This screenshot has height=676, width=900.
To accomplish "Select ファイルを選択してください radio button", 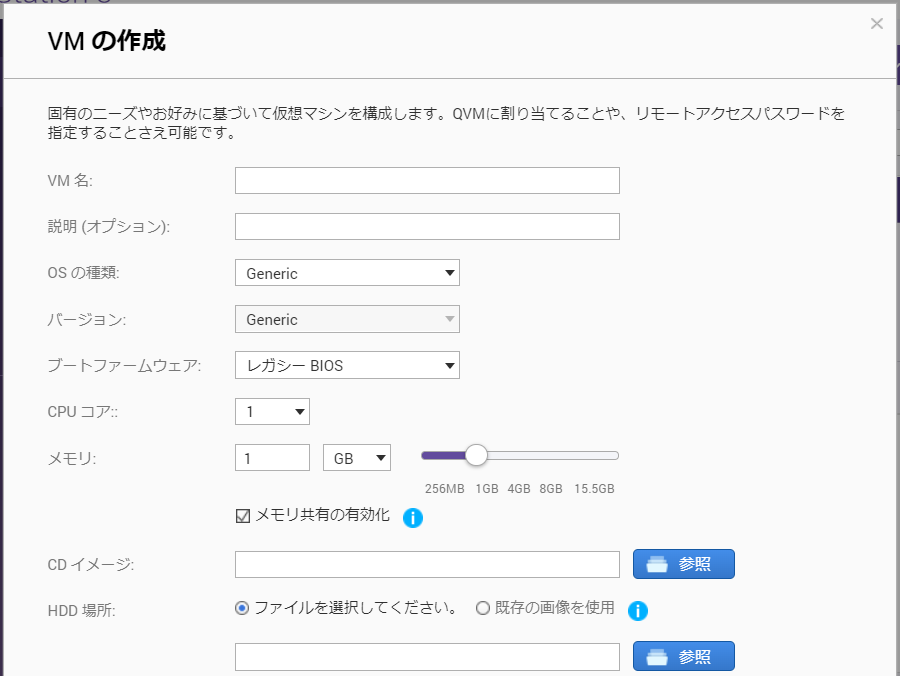I will pyautogui.click(x=242, y=608).
